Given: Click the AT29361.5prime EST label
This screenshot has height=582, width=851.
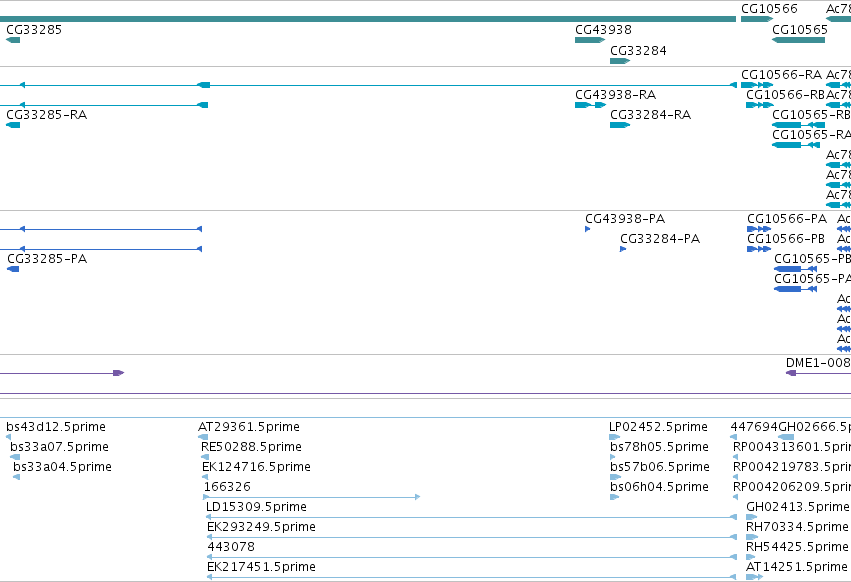Looking at the screenshot, I should tap(249, 427).
